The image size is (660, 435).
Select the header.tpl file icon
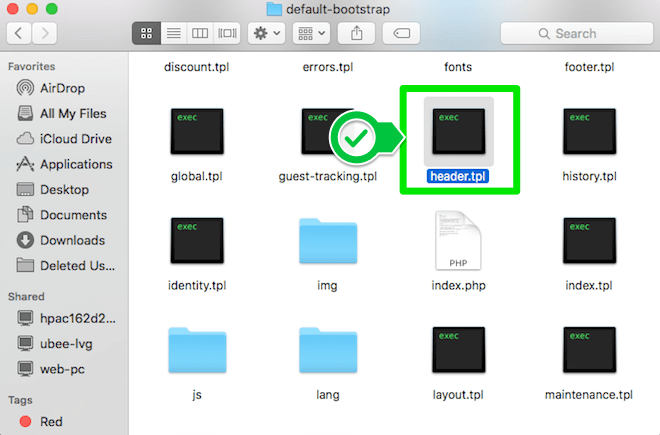coord(459,131)
